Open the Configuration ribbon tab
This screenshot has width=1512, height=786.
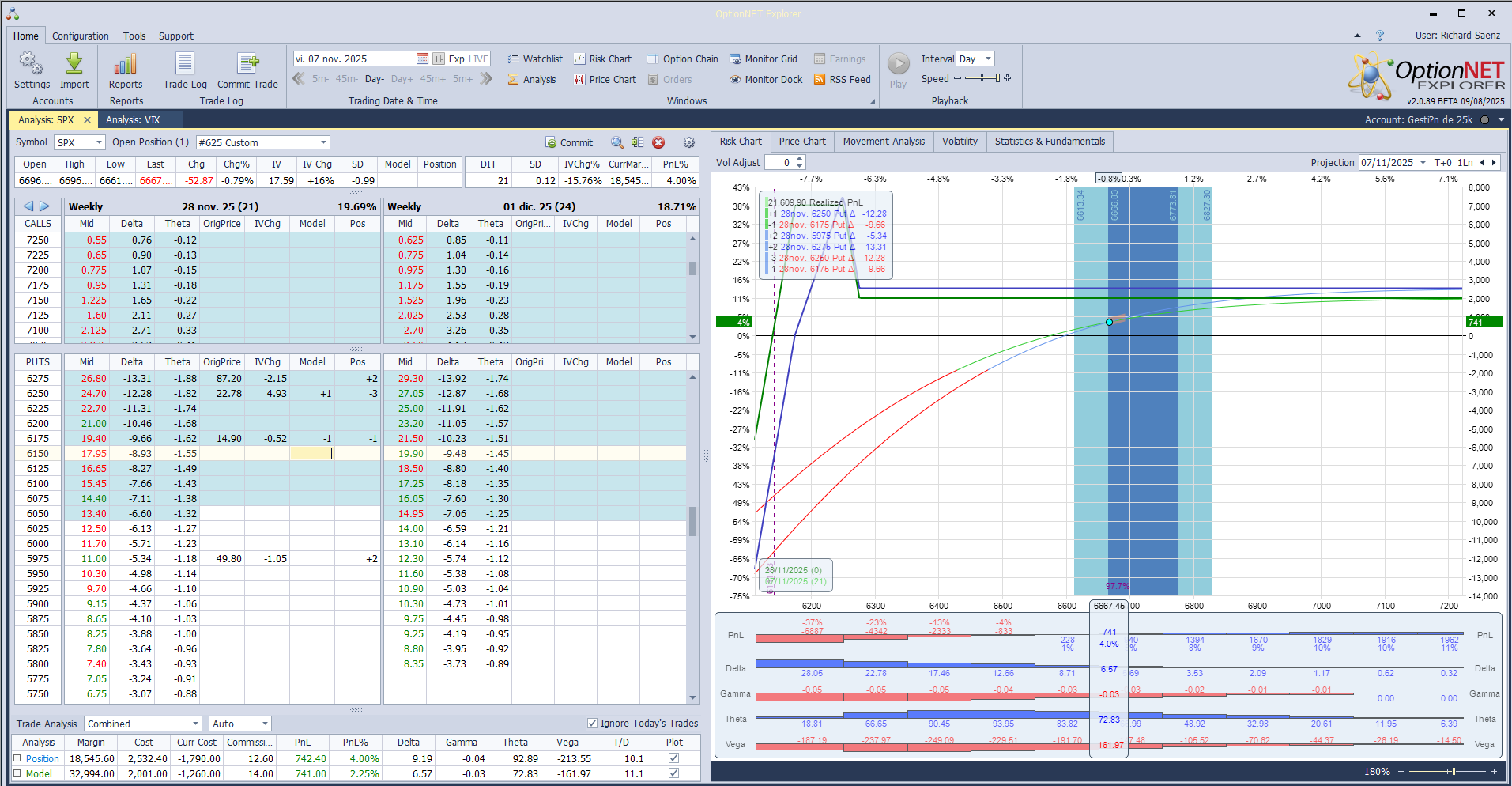[81, 36]
